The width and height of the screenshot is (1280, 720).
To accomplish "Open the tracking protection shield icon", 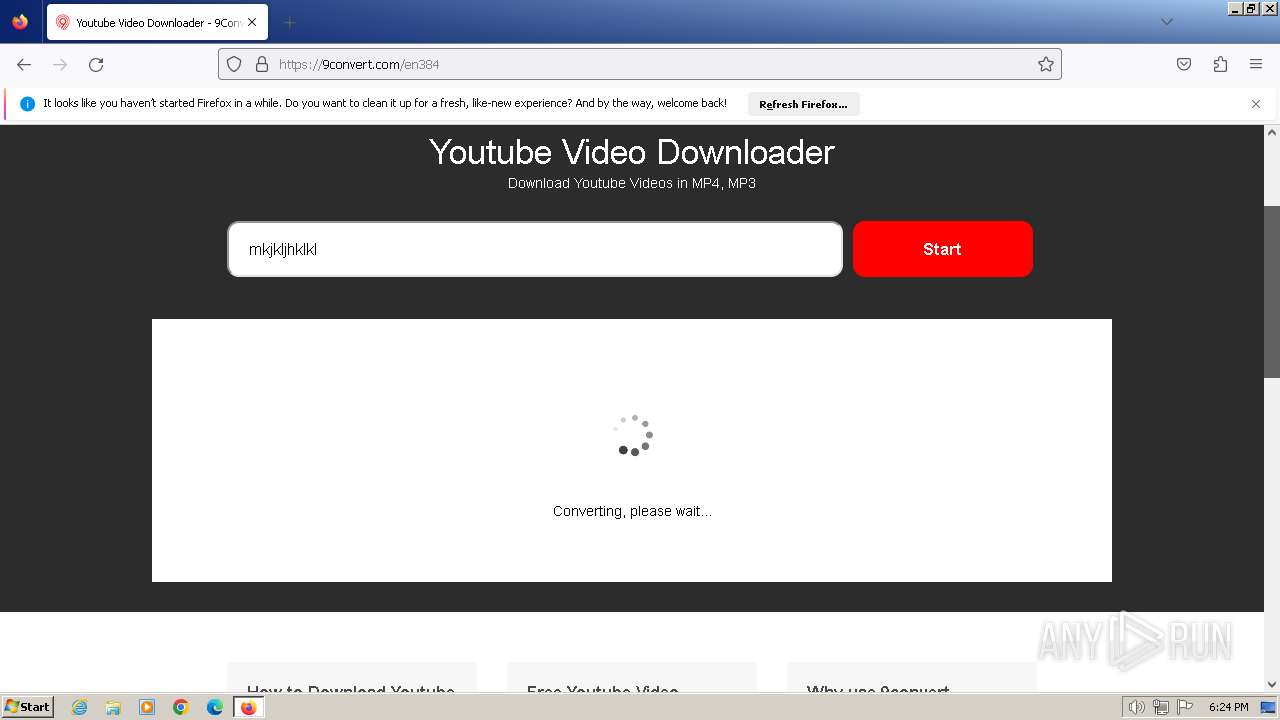I will [x=234, y=64].
